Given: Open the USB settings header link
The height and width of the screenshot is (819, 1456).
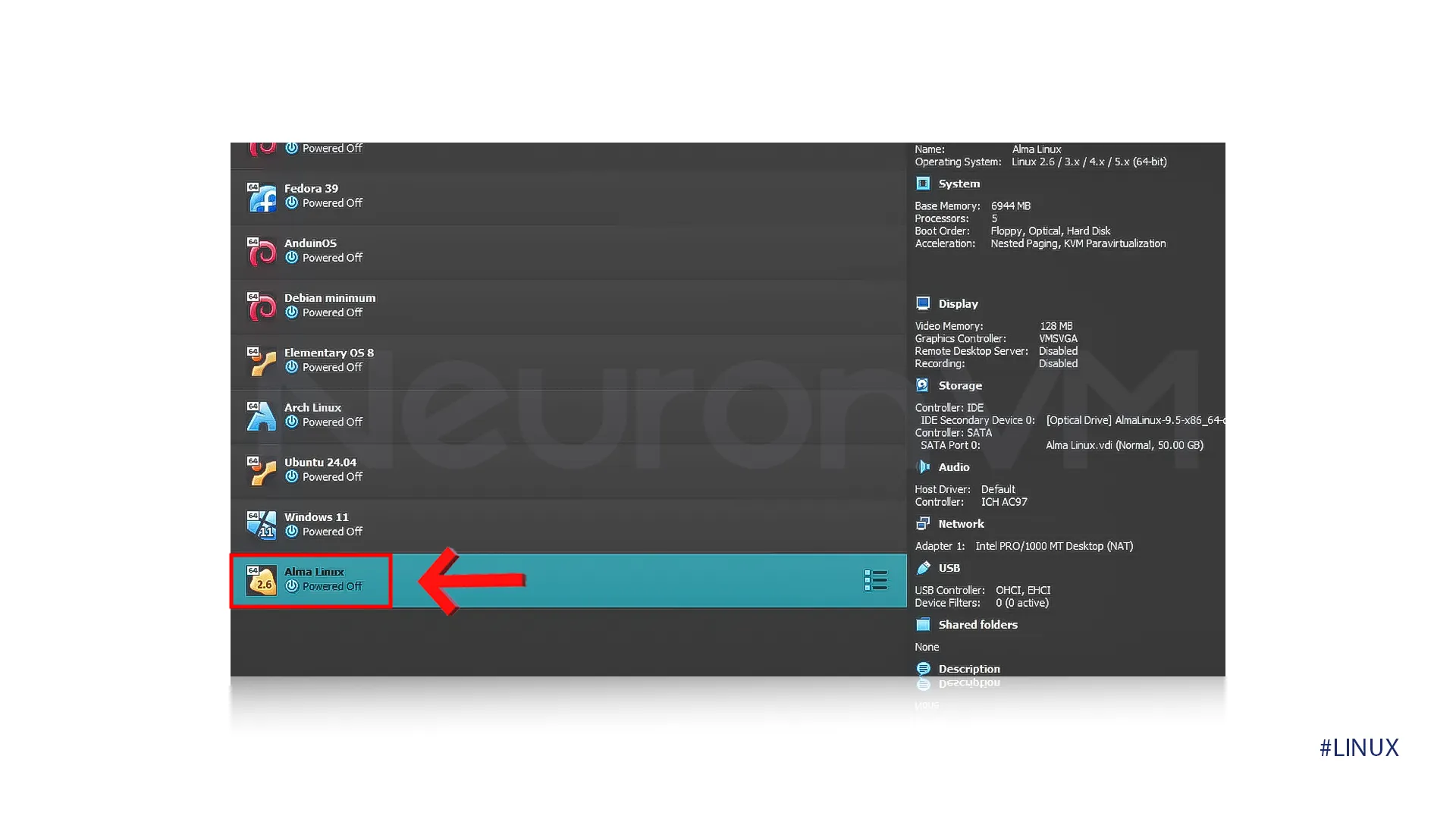Looking at the screenshot, I should 949,568.
